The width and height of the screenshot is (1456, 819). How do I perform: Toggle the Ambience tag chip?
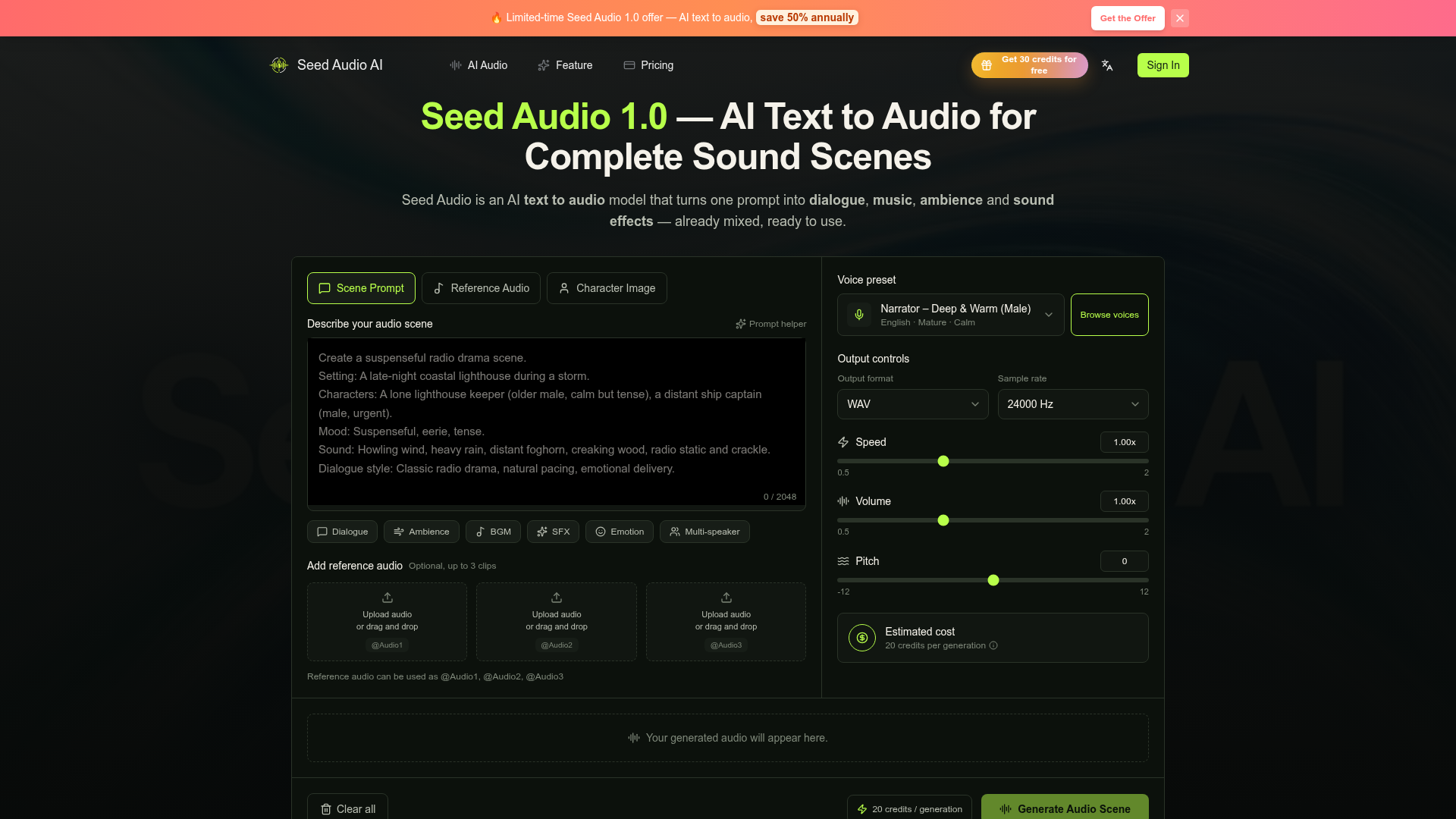pyautogui.click(x=422, y=532)
